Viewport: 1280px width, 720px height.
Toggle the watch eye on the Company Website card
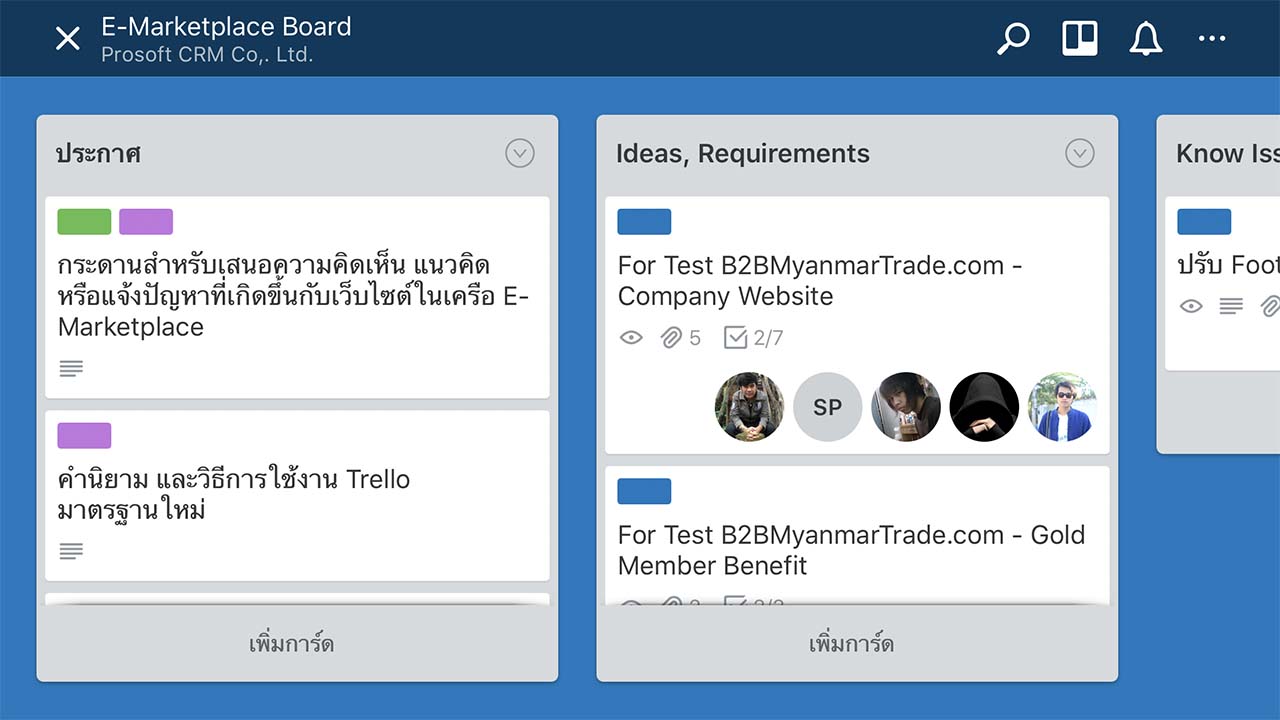coord(631,337)
